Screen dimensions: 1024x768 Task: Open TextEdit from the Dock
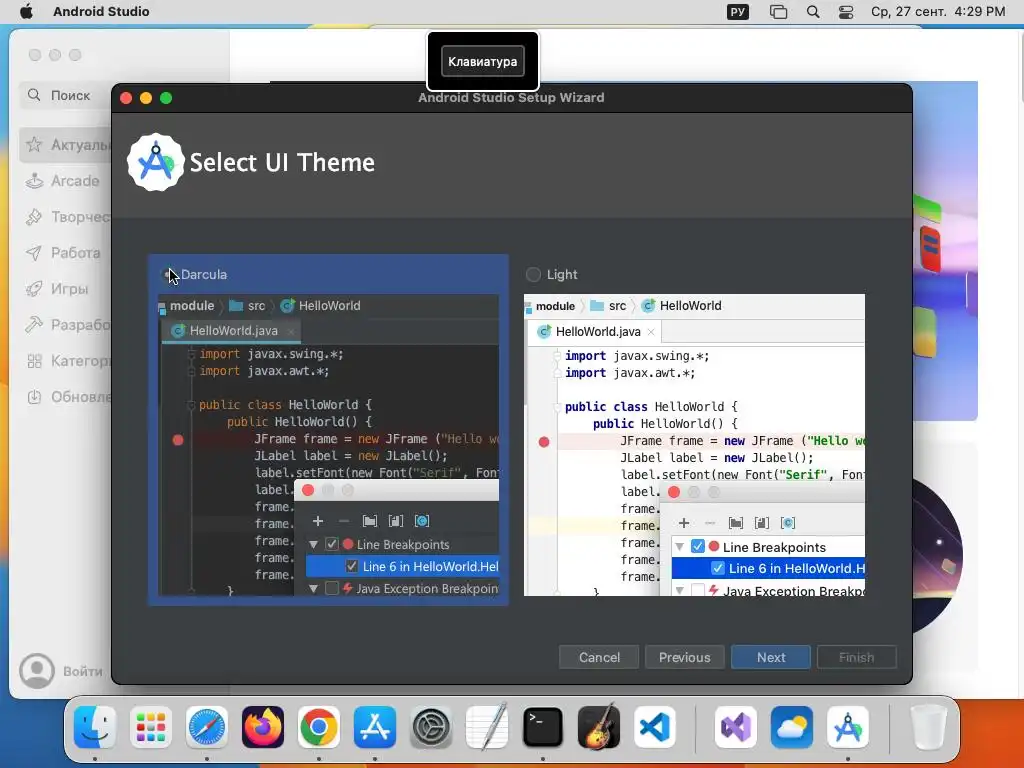(x=487, y=727)
